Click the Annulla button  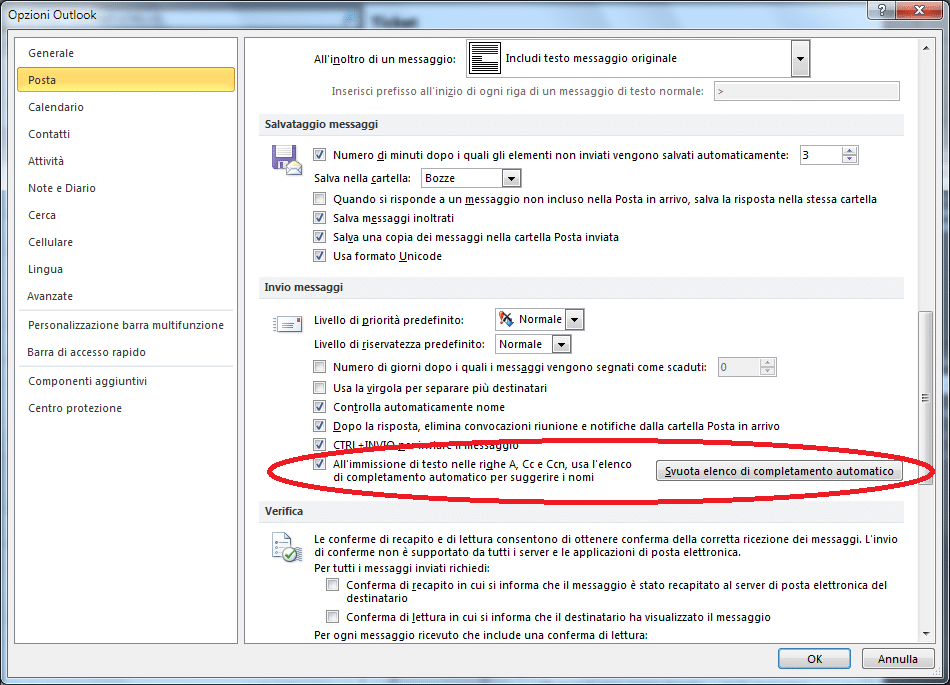pyautogui.click(x=898, y=659)
